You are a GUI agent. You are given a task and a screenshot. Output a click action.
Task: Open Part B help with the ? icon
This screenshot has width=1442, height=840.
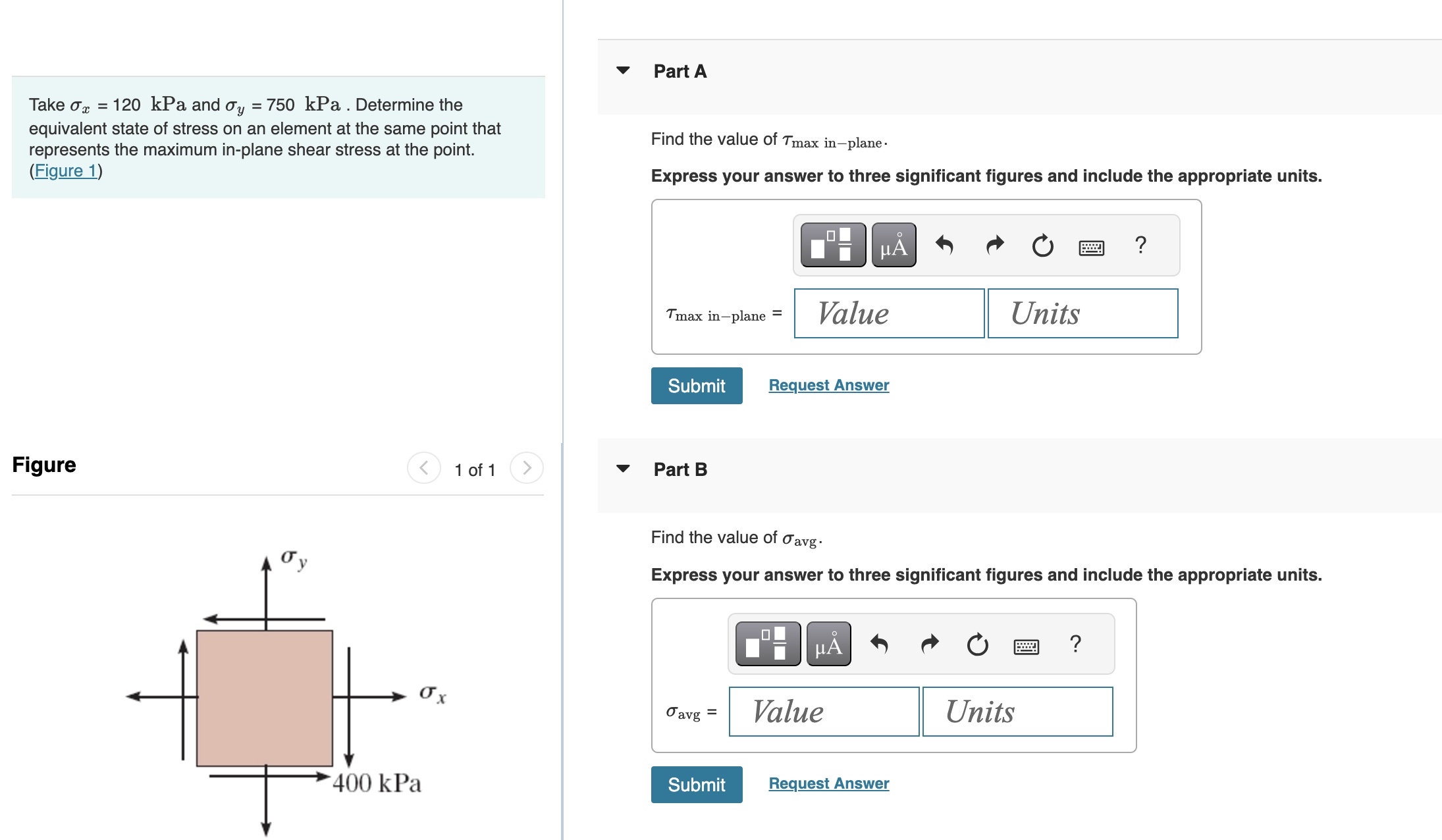(x=1075, y=644)
